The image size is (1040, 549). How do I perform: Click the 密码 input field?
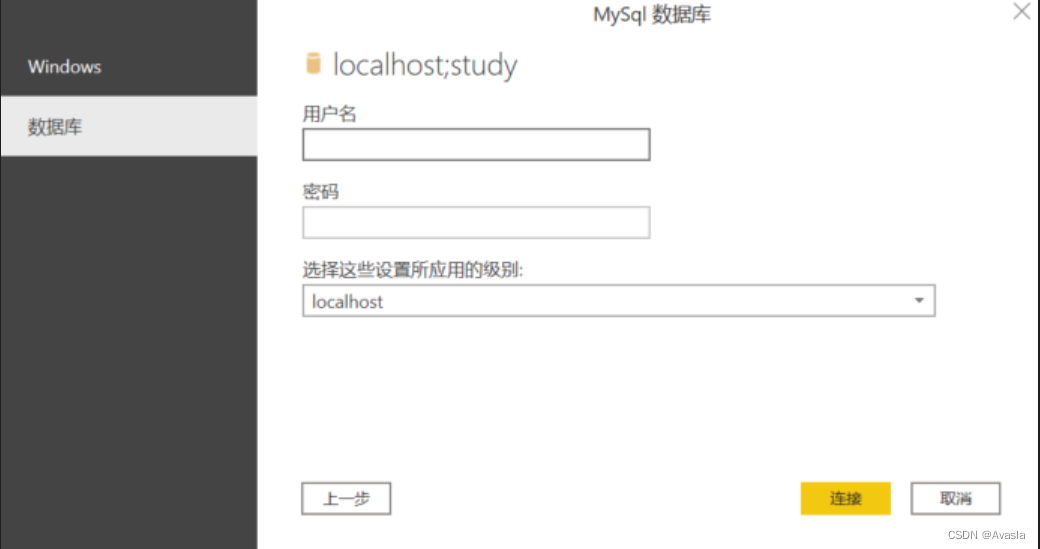pos(476,223)
